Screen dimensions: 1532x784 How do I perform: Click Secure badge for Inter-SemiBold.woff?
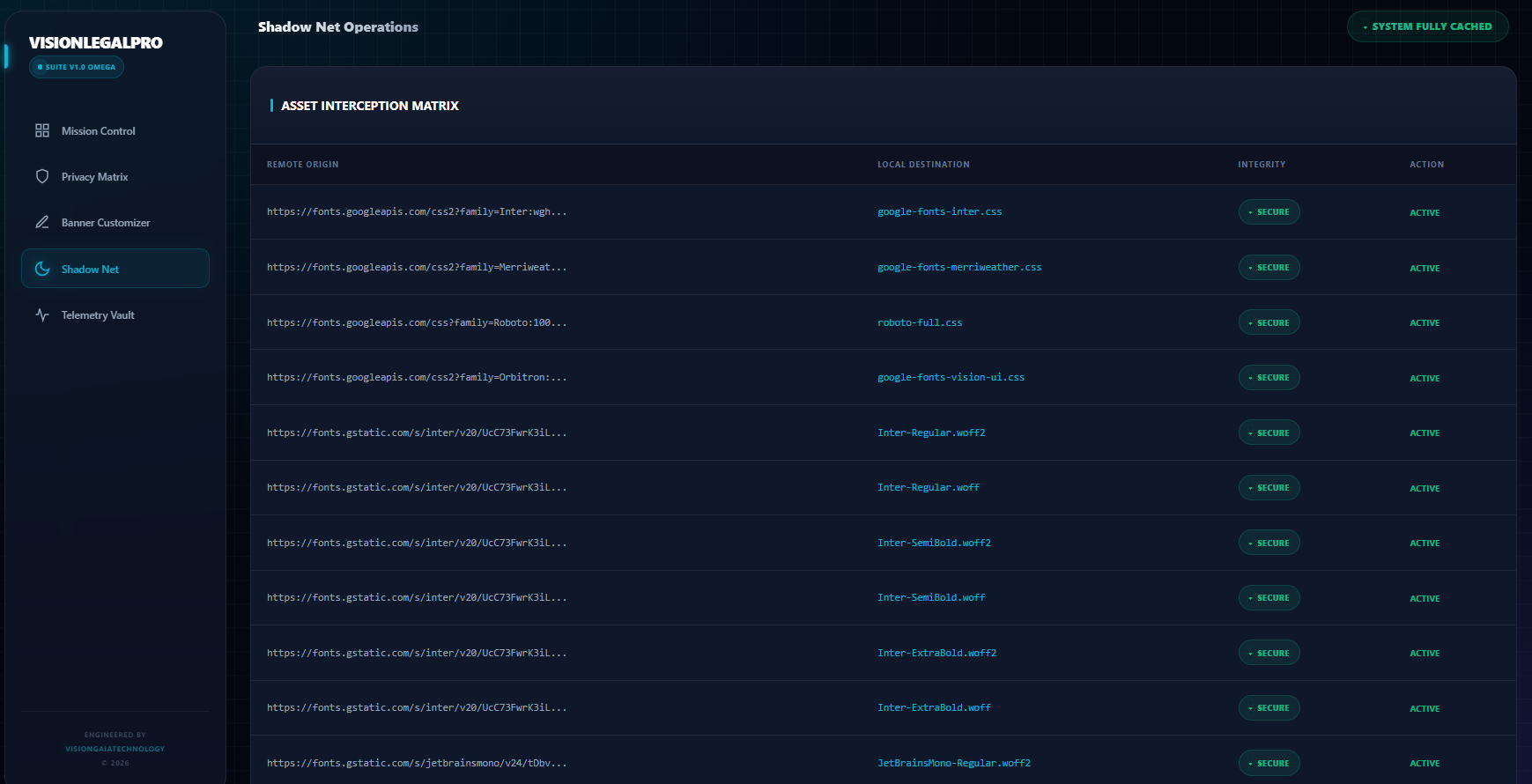(1269, 597)
